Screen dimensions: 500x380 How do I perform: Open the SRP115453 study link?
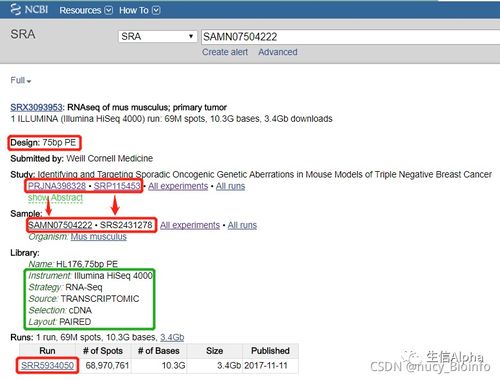117,186
